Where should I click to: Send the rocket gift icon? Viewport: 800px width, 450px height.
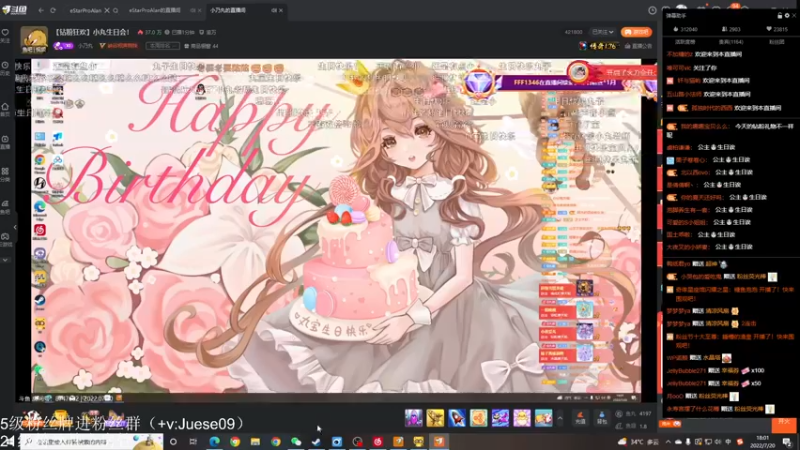(x=457, y=418)
